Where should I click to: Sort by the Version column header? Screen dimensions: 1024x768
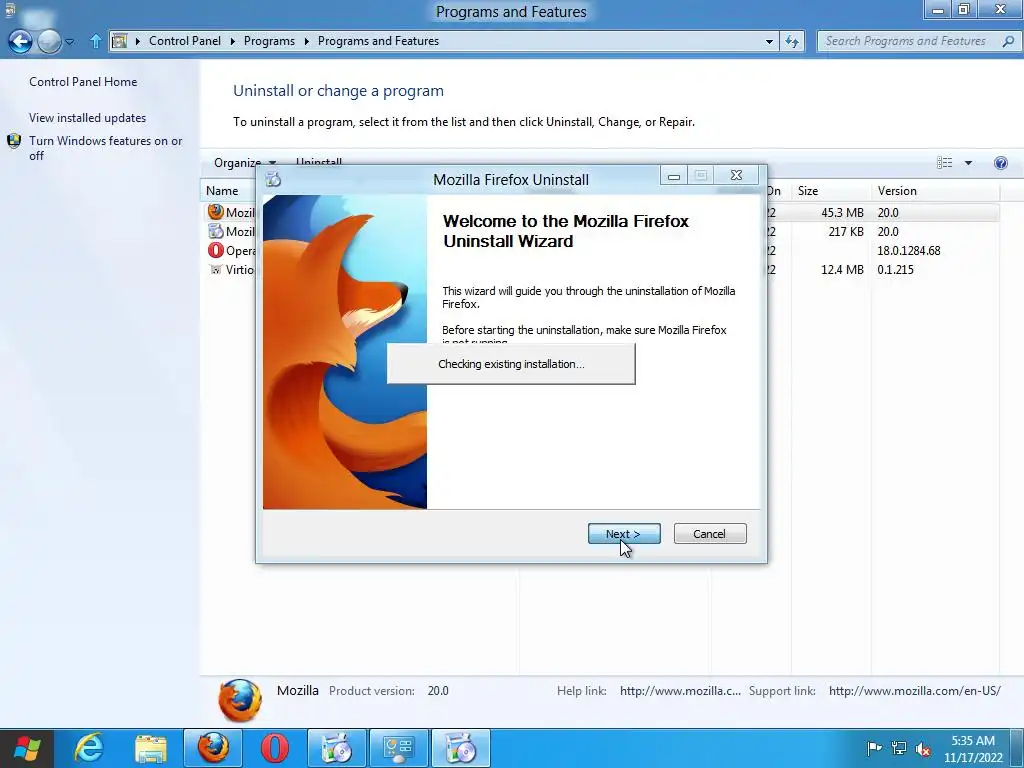pos(935,191)
